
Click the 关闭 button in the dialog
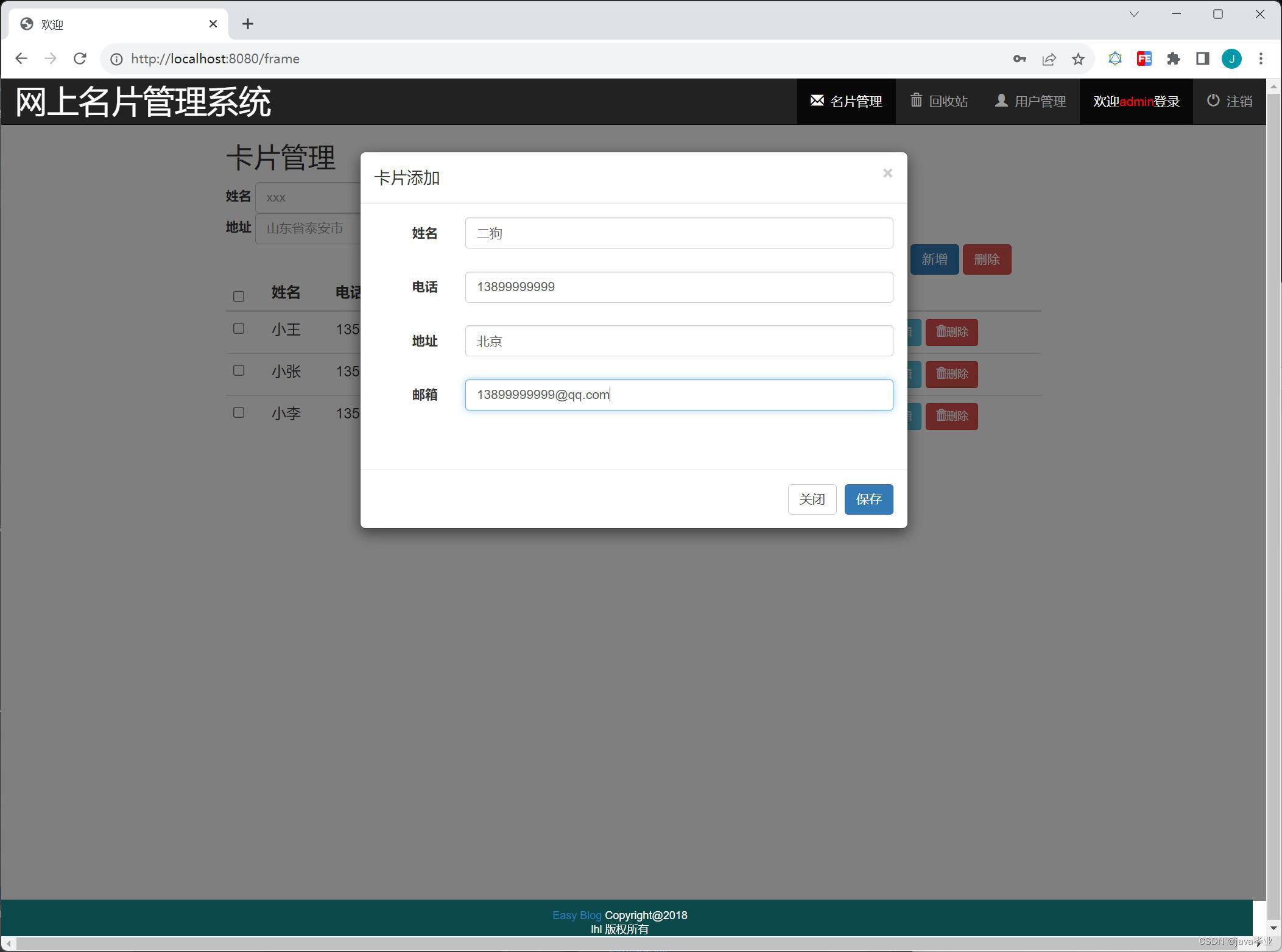click(x=812, y=499)
